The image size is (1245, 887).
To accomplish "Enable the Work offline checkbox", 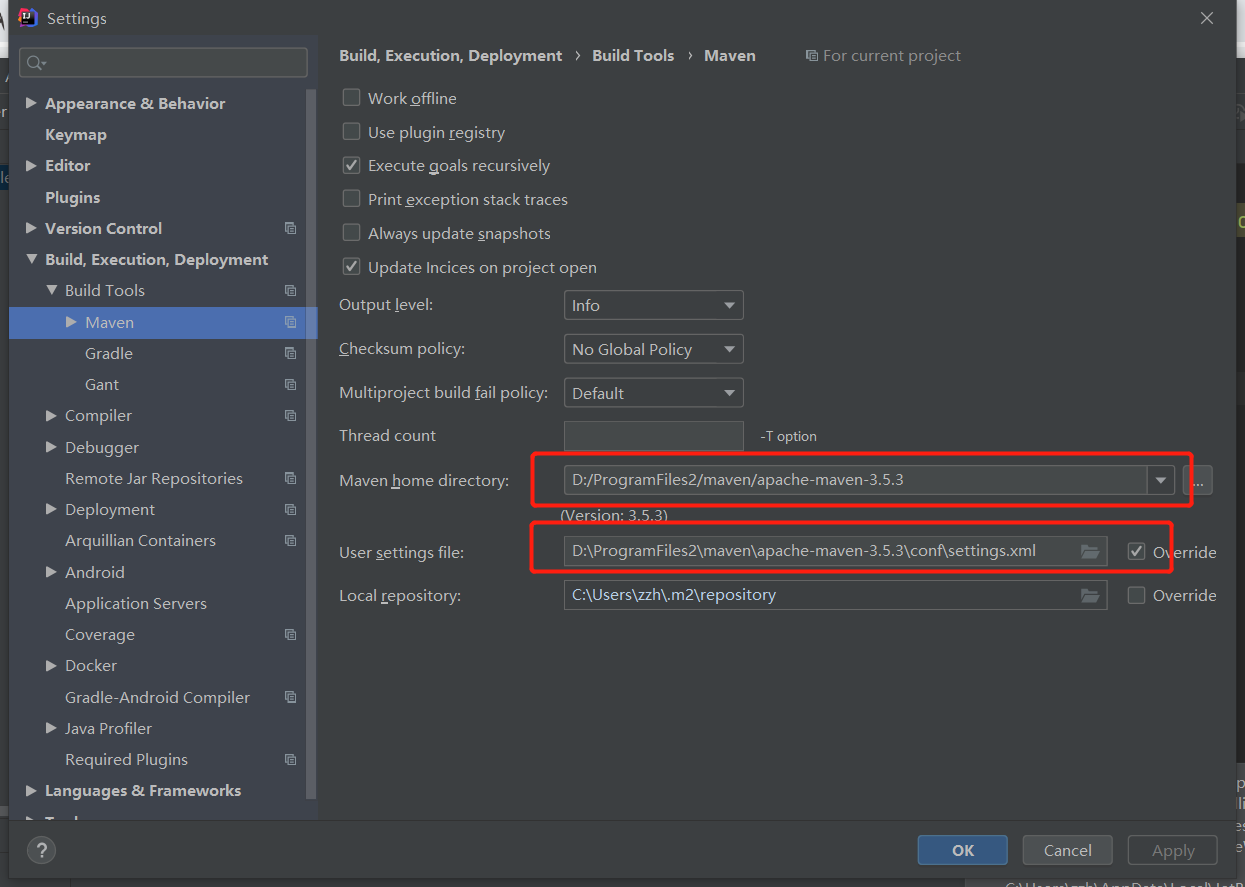I will pos(351,98).
